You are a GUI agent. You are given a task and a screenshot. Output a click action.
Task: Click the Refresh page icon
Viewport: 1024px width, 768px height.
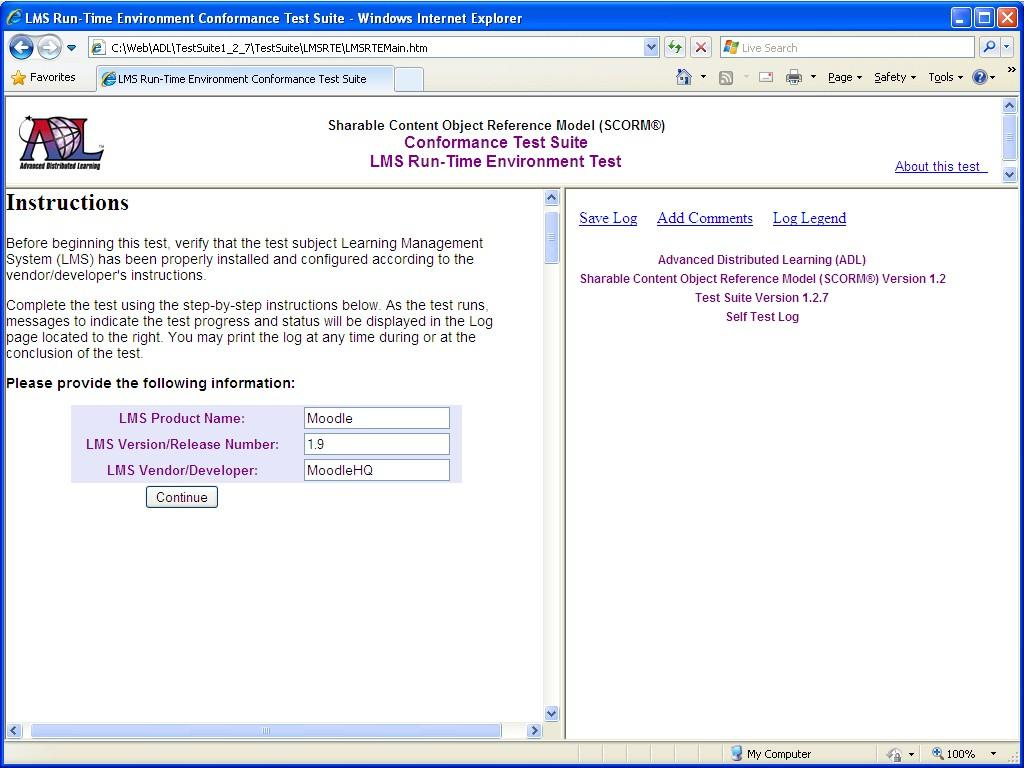point(675,47)
